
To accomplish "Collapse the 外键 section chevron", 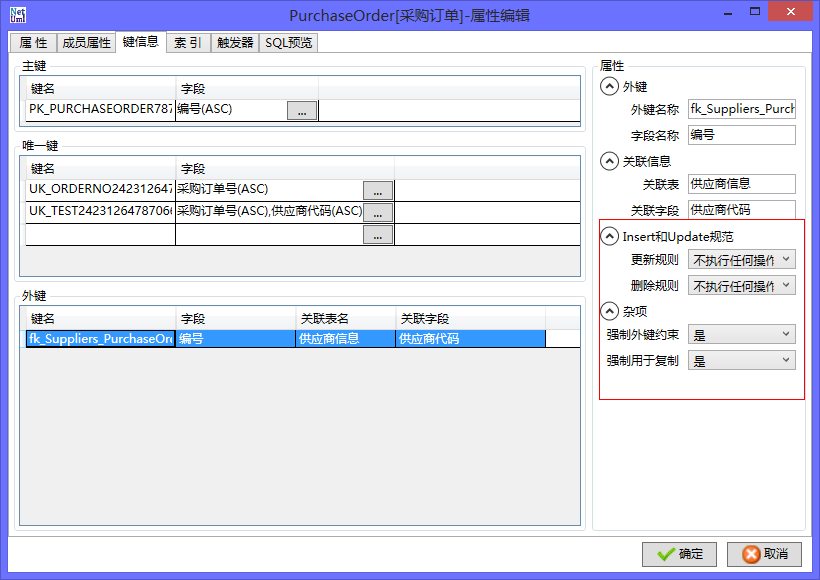I will (609, 87).
